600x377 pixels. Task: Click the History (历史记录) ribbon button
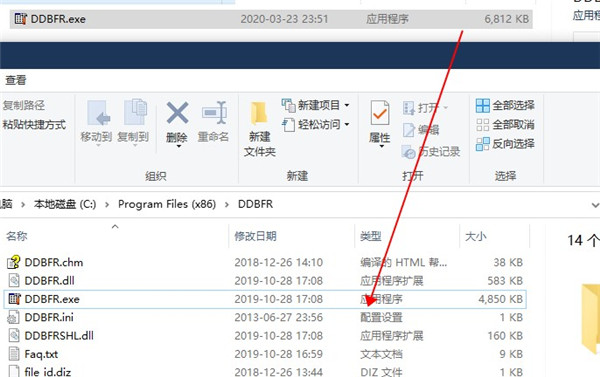[x=431, y=152]
